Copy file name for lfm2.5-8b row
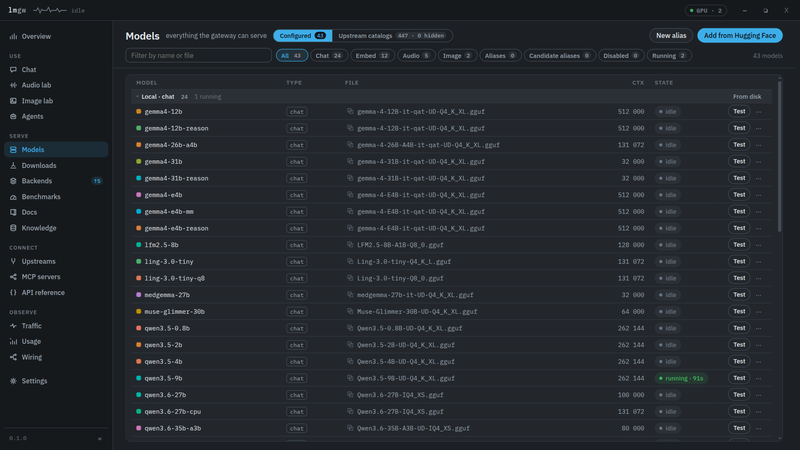 pyautogui.click(x=350, y=244)
